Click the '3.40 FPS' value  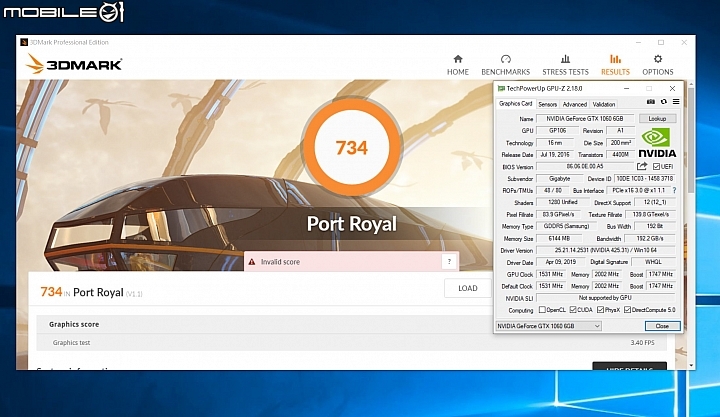[642, 343]
